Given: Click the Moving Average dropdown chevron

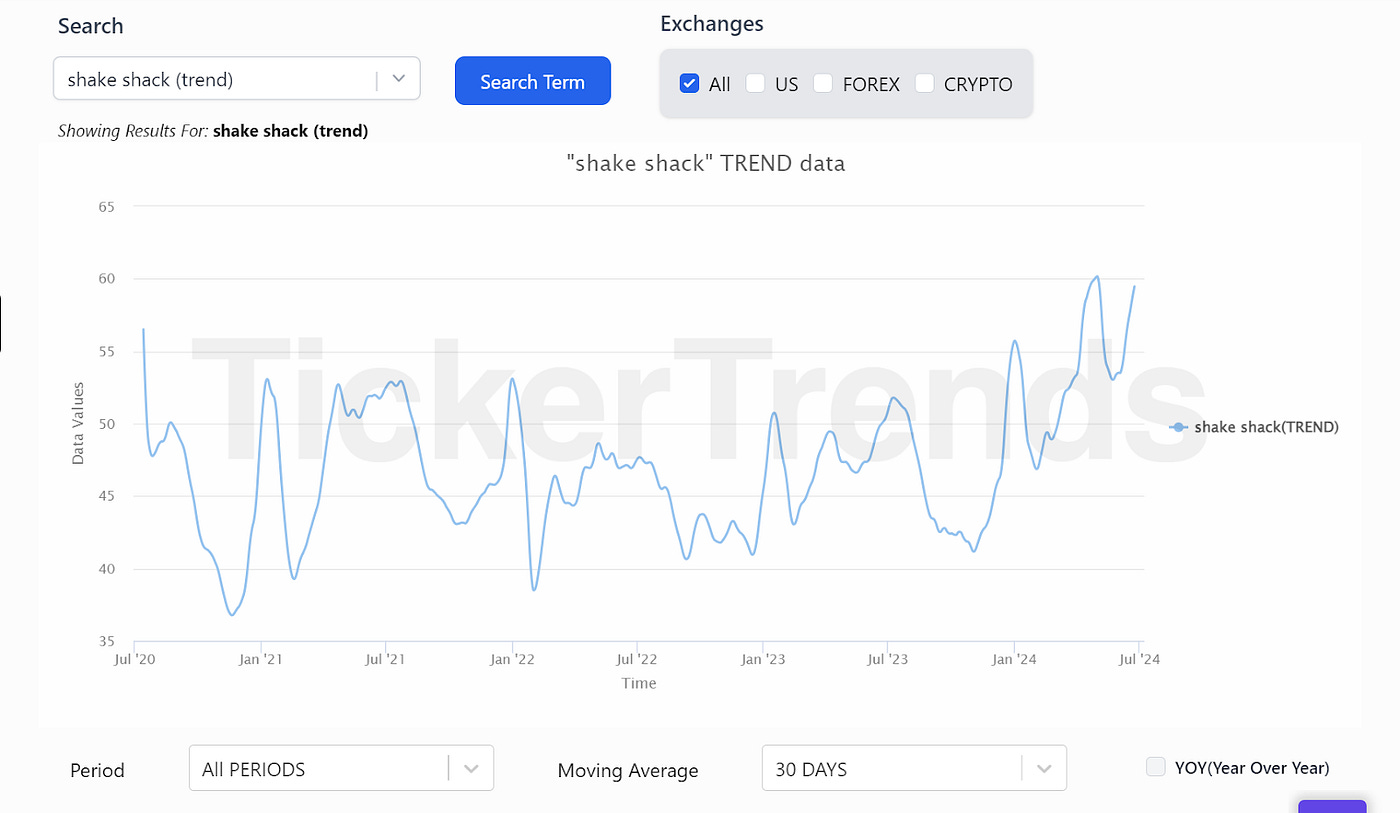Looking at the screenshot, I should tap(1045, 768).
